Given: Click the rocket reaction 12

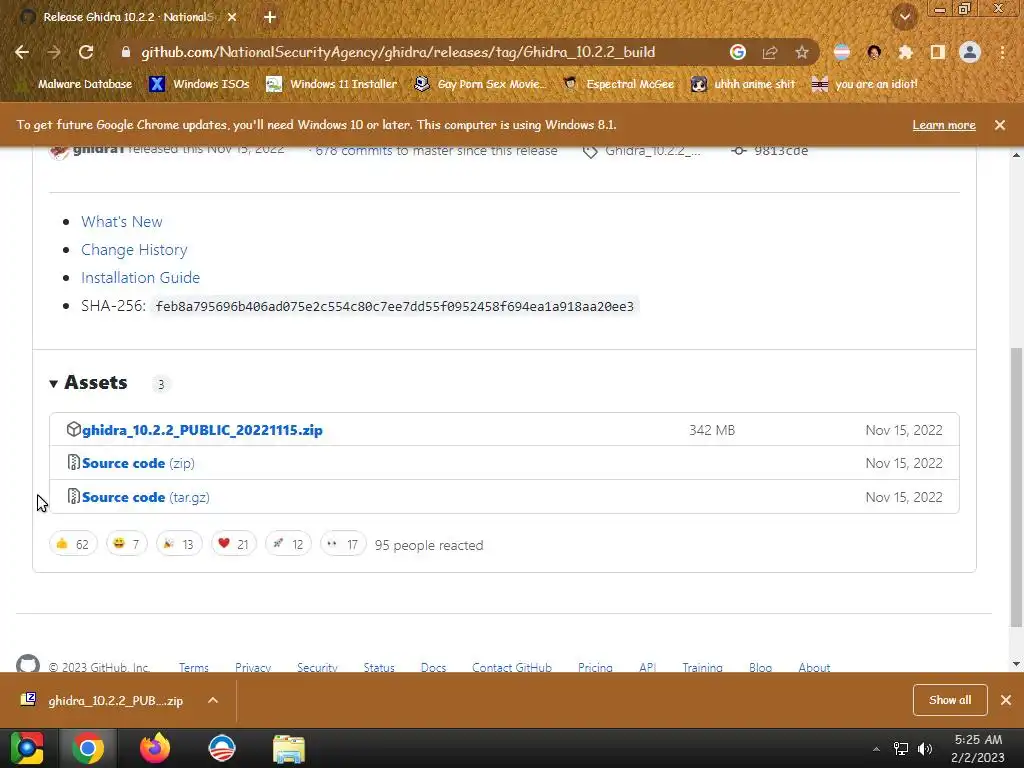Looking at the screenshot, I should tap(288, 544).
